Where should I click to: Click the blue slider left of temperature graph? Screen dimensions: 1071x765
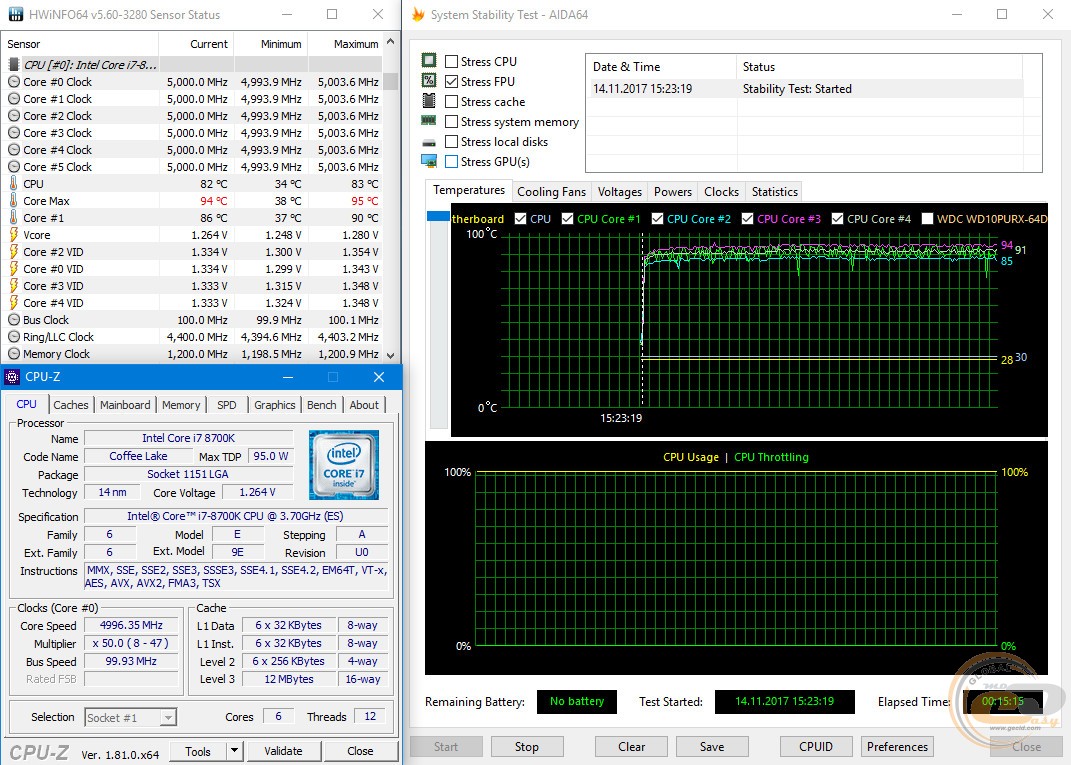438,216
